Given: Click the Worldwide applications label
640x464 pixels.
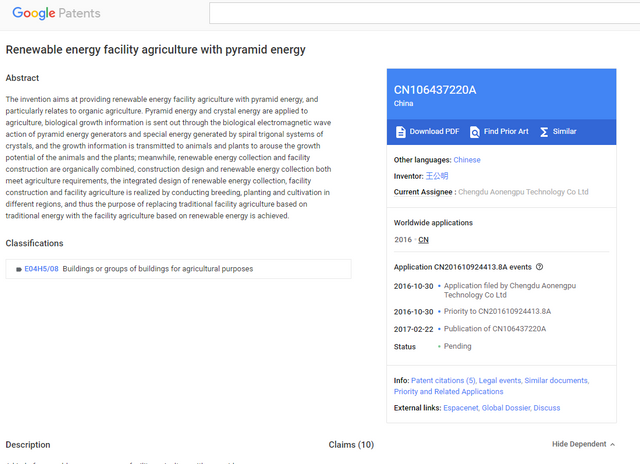Looking at the screenshot, I should (x=433, y=223).
